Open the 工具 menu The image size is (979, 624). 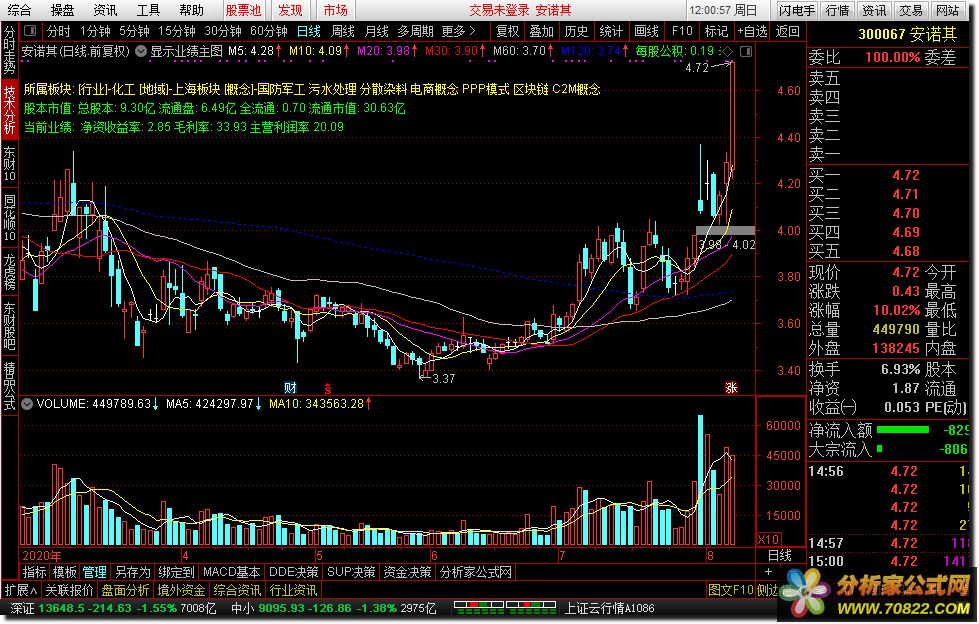pos(148,10)
